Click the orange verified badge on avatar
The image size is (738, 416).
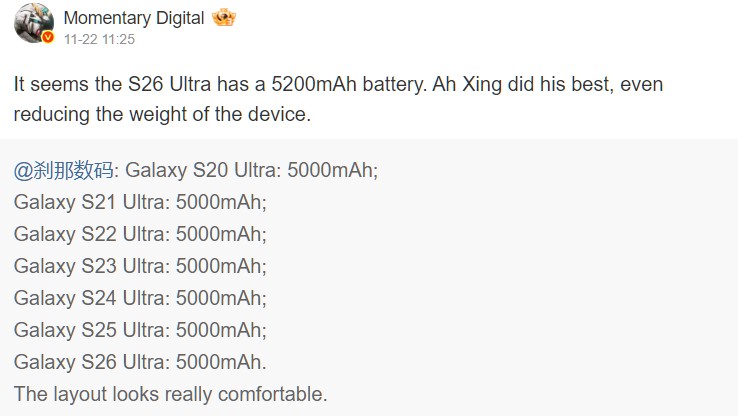[47, 38]
